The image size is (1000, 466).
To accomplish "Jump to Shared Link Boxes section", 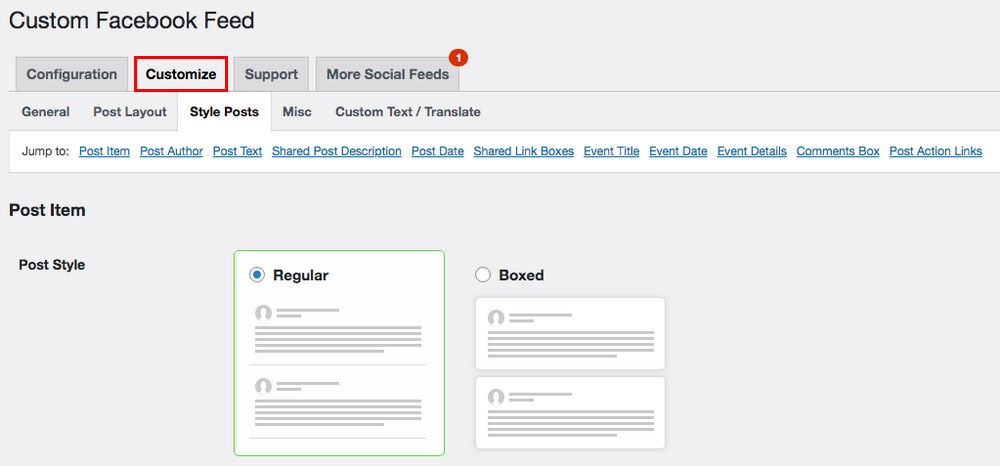I will (524, 151).
